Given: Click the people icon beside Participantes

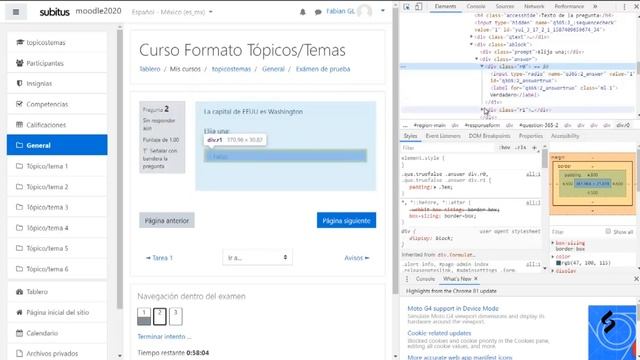Looking at the screenshot, I should coord(20,63).
